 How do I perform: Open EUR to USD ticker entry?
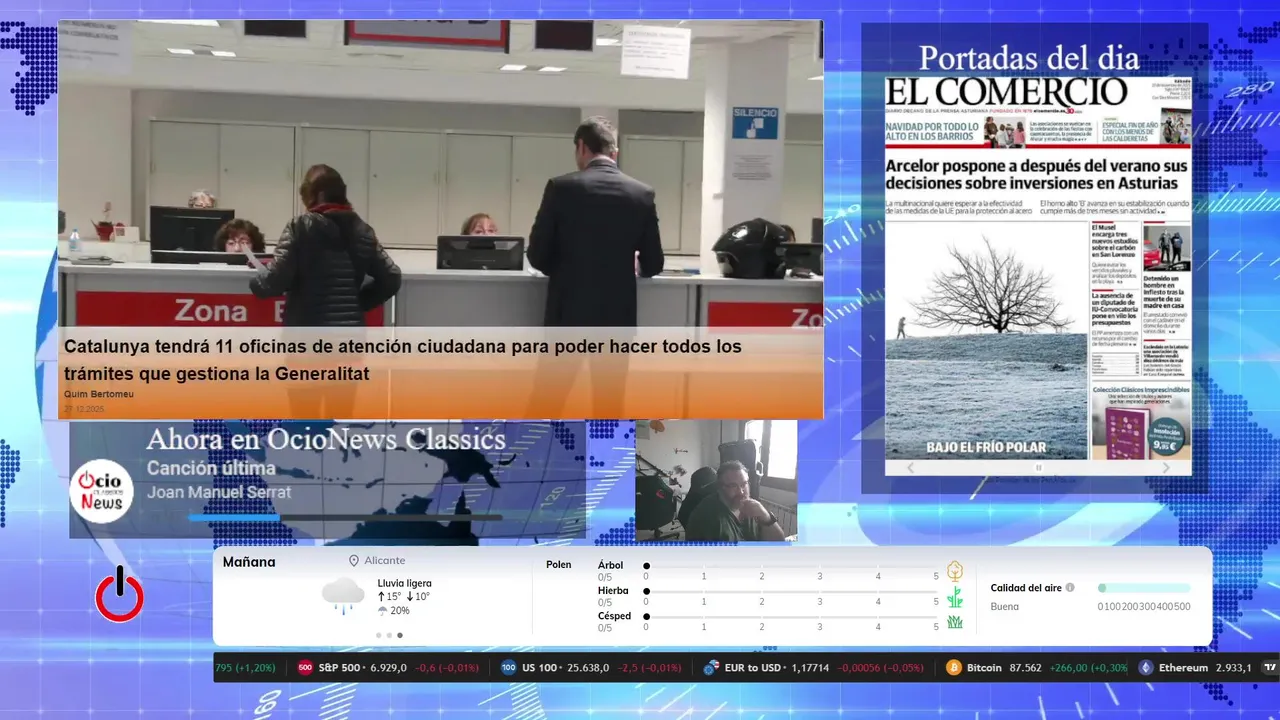pos(814,668)
